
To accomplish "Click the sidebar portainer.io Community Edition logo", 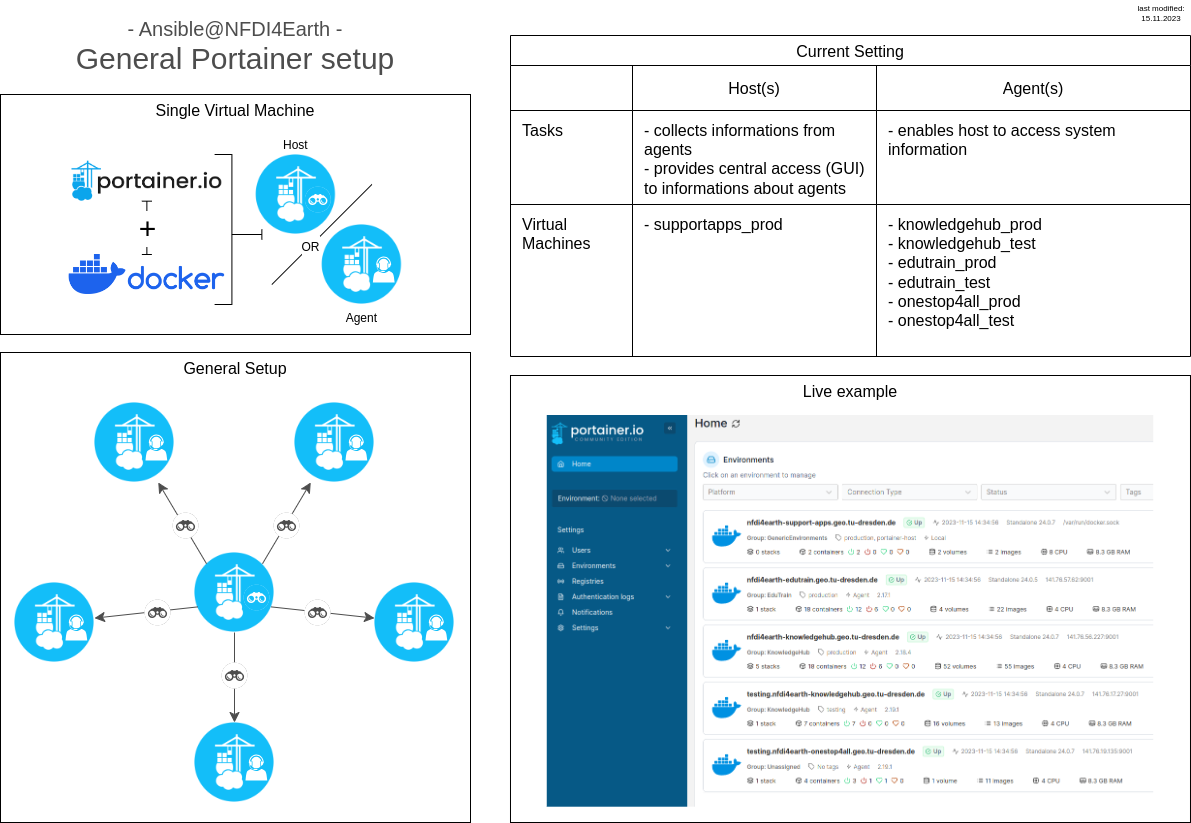I will 598,433.
